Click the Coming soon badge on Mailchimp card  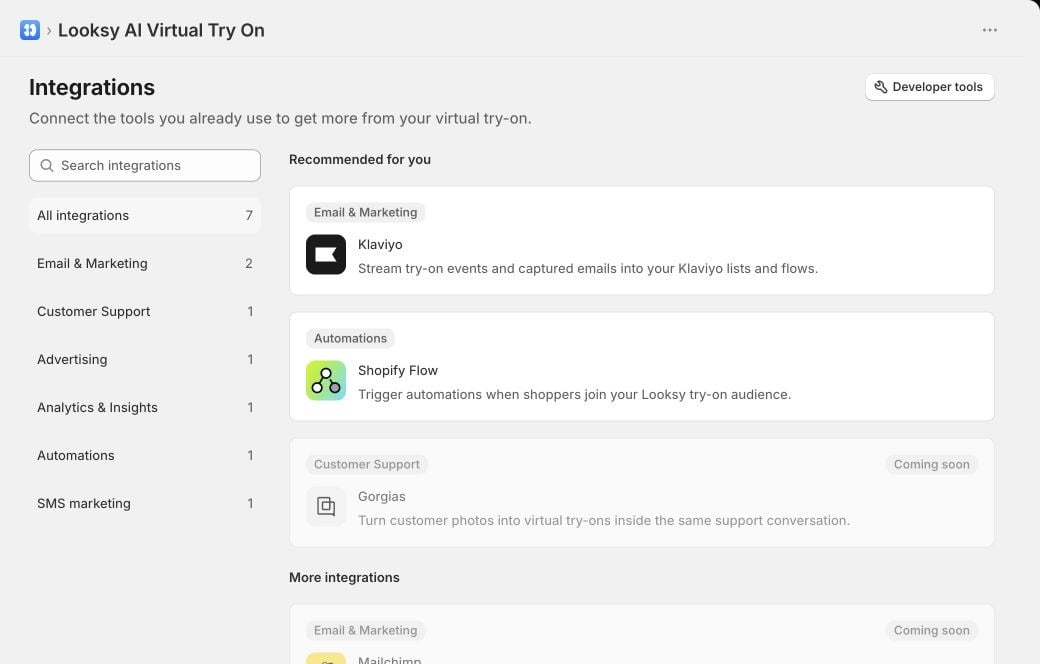(931, 630)
